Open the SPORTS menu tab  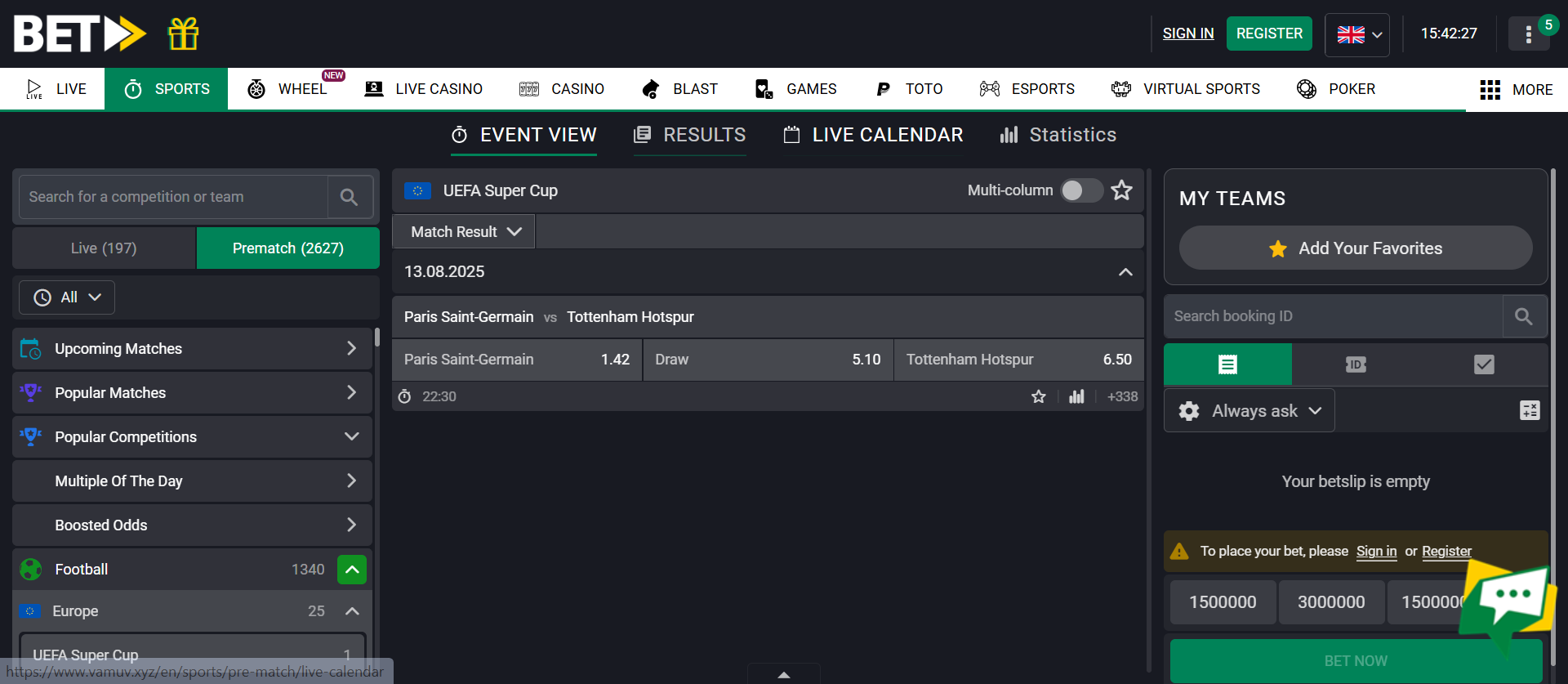pos(167,89)
